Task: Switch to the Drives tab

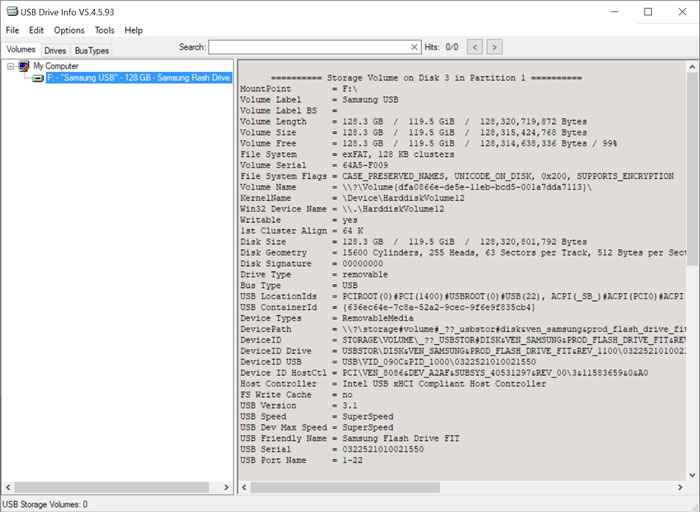Action: 55,50
